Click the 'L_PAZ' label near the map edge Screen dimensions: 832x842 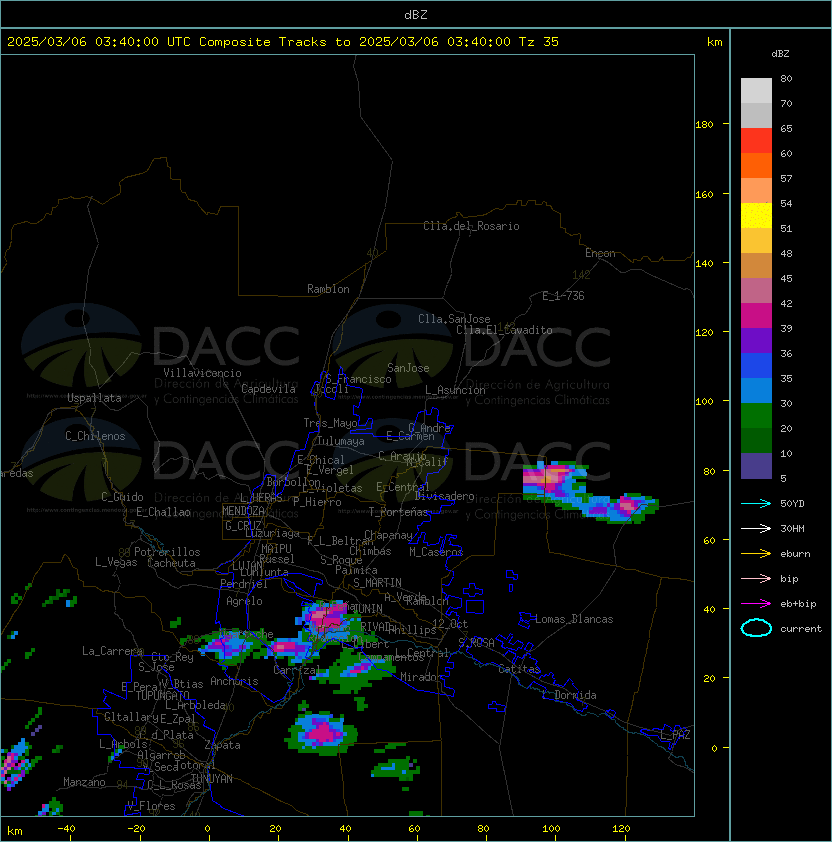tap(675, 735)
